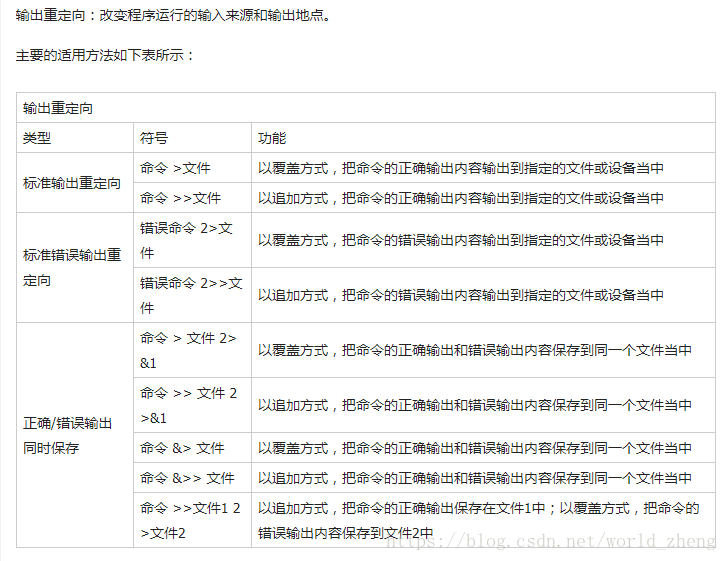The image size is (727, 561).
Task: Click the description beside '命令 &>> 文件'
Action: [483, 478]
